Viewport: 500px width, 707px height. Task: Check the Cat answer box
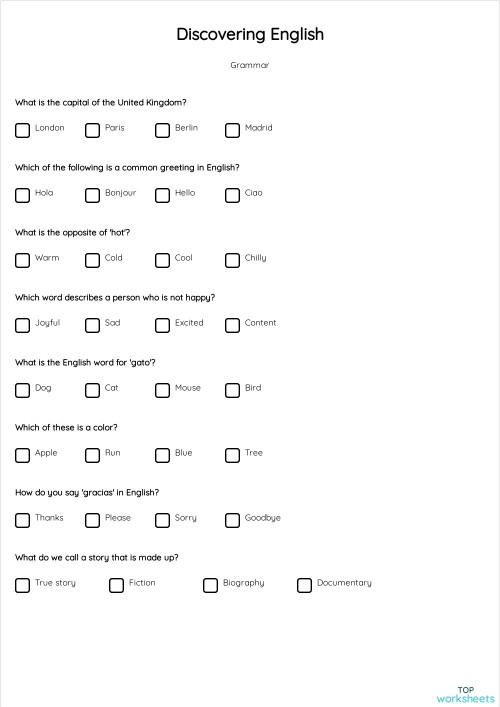pyautogui.click(x=92, y=390)
